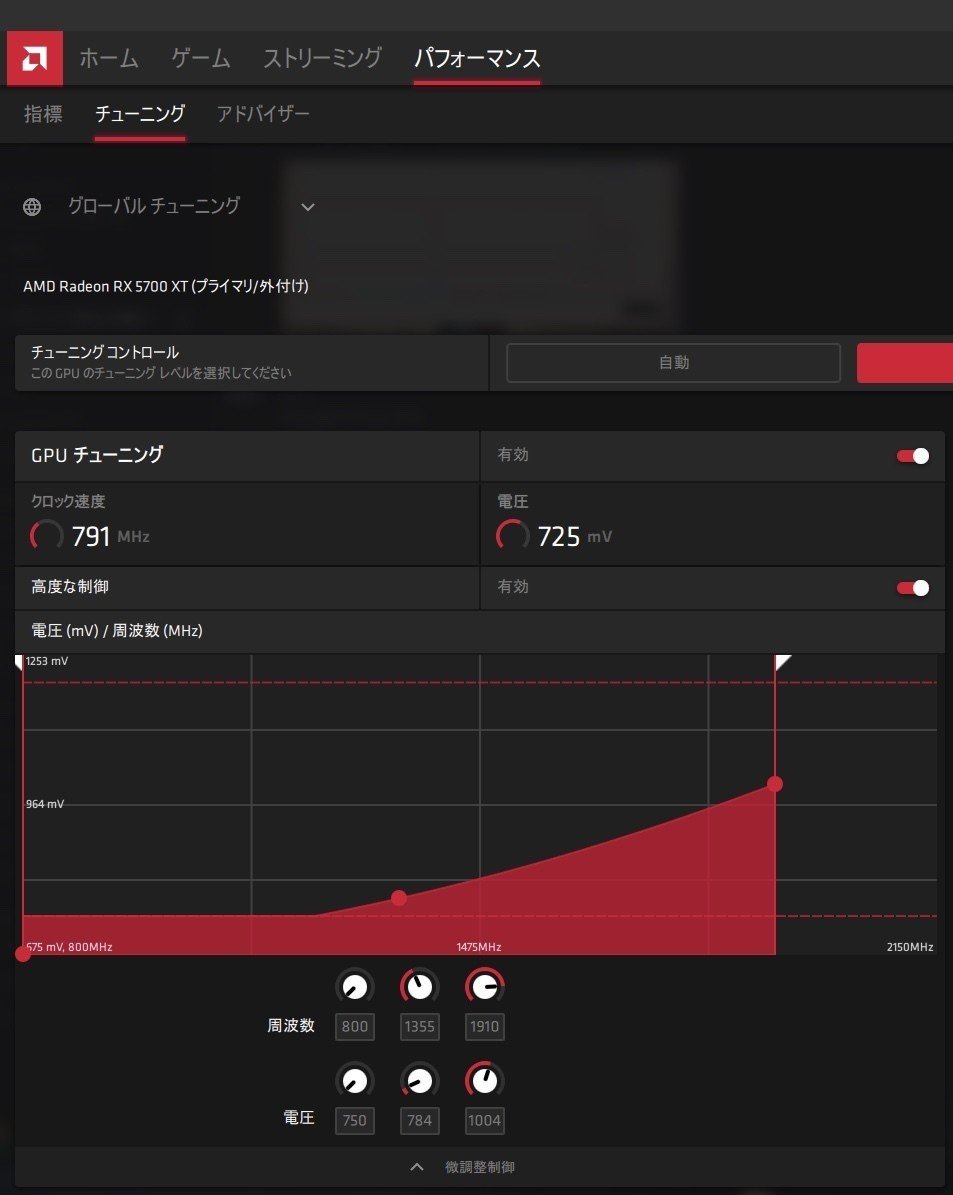
Task: Click the third 電圧 knob showing 1004
Action: 484,1080
